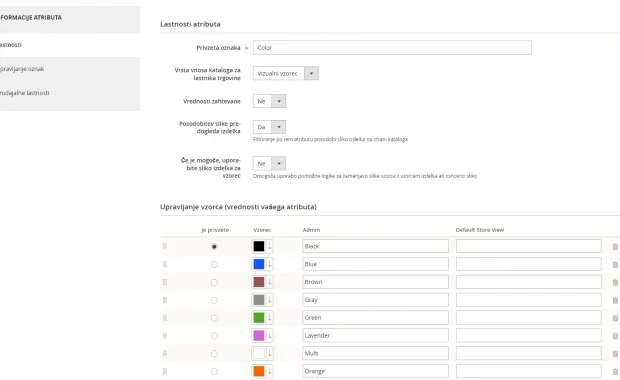This screenshot has height=380, width=620.
Task: Grab the drag handle of the Multi row
Action: click(165, 353)
